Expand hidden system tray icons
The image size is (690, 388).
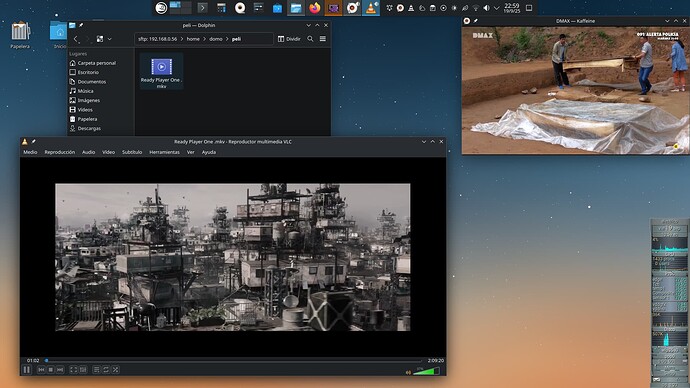click(x=497, y=8)
